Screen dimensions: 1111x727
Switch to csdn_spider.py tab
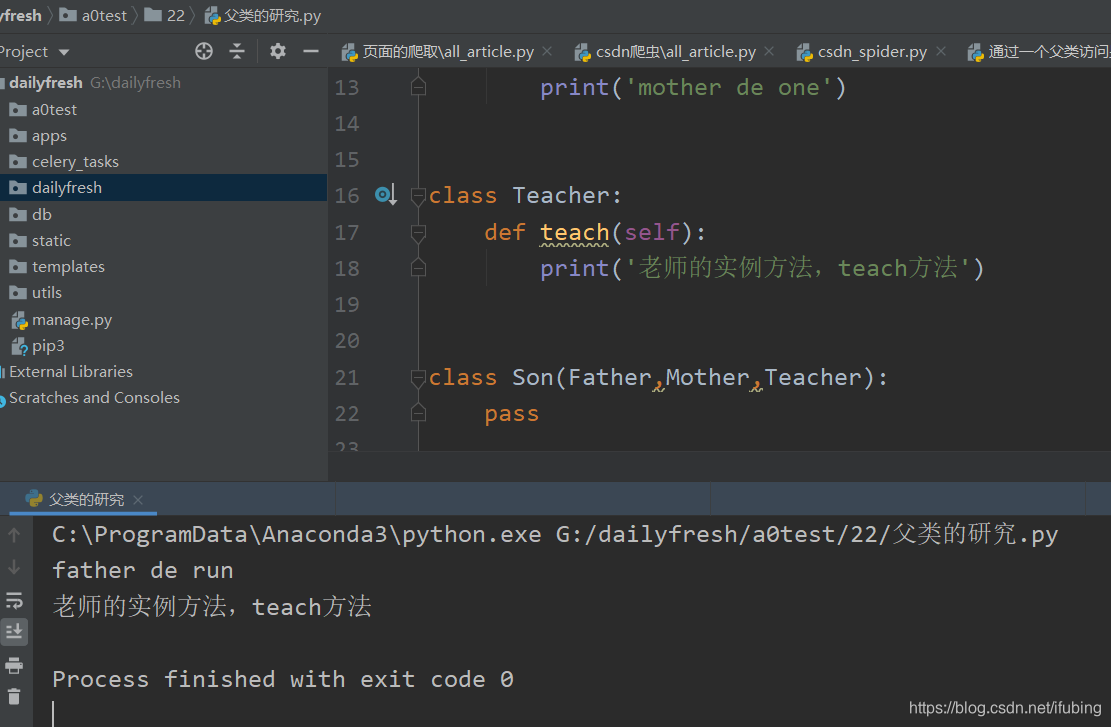(872, 52)
